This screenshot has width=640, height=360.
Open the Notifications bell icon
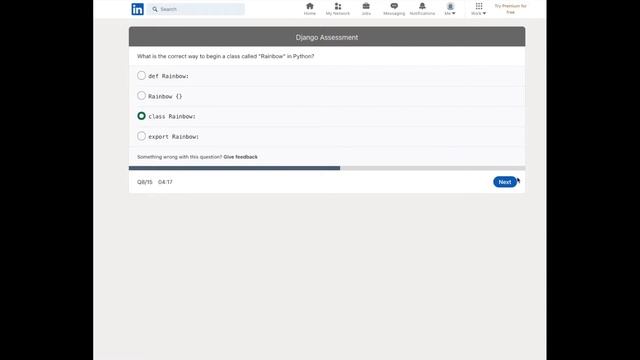tap(422, 9)
